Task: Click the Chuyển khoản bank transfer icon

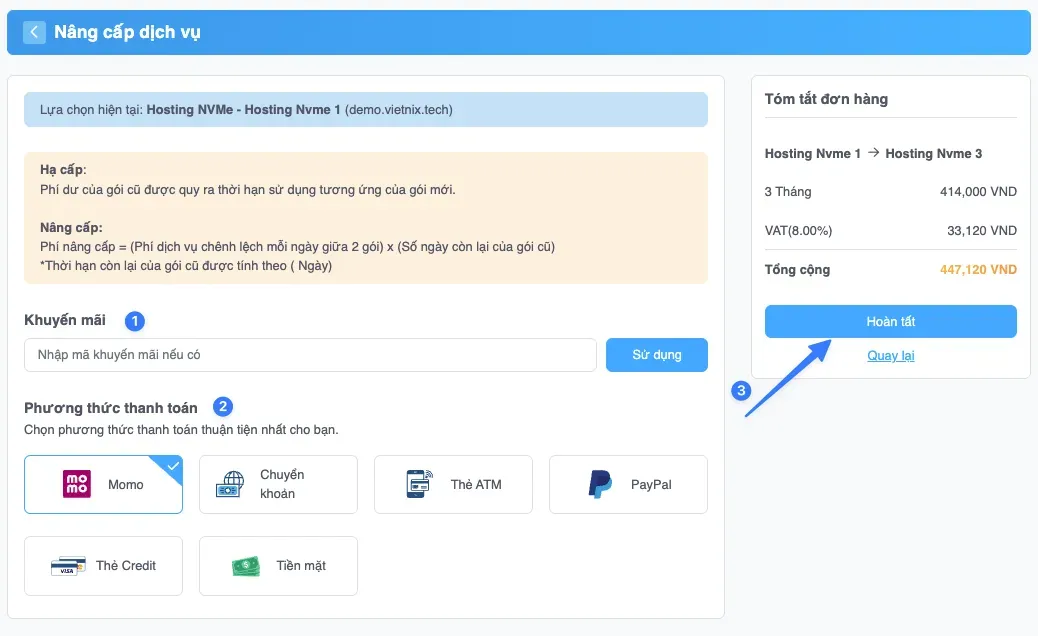Action: click(x=230, y=485)
